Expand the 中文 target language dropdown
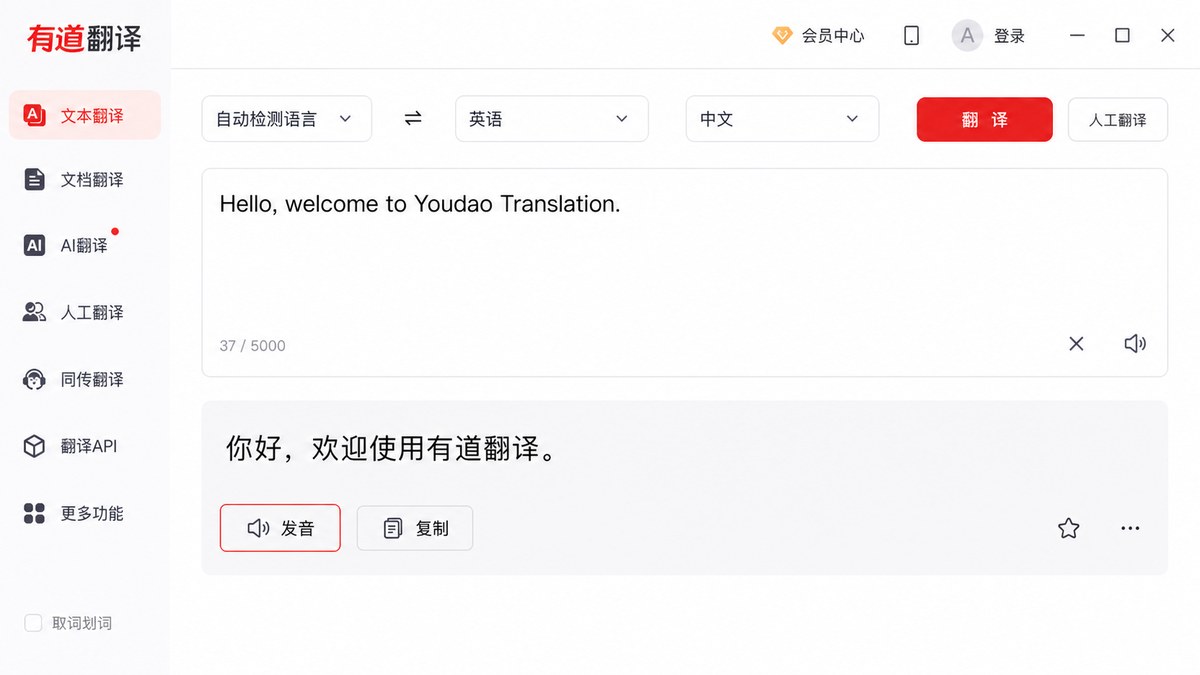Screen dimensions: 1200x675 coord(782,119)
